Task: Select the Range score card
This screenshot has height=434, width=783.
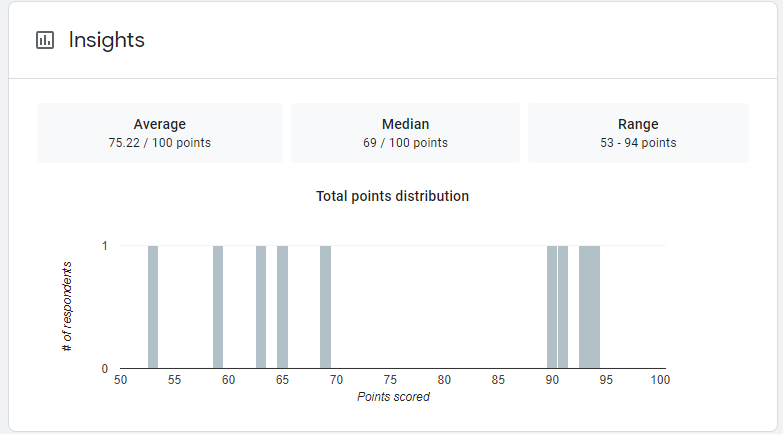Action: coord(638,133)
